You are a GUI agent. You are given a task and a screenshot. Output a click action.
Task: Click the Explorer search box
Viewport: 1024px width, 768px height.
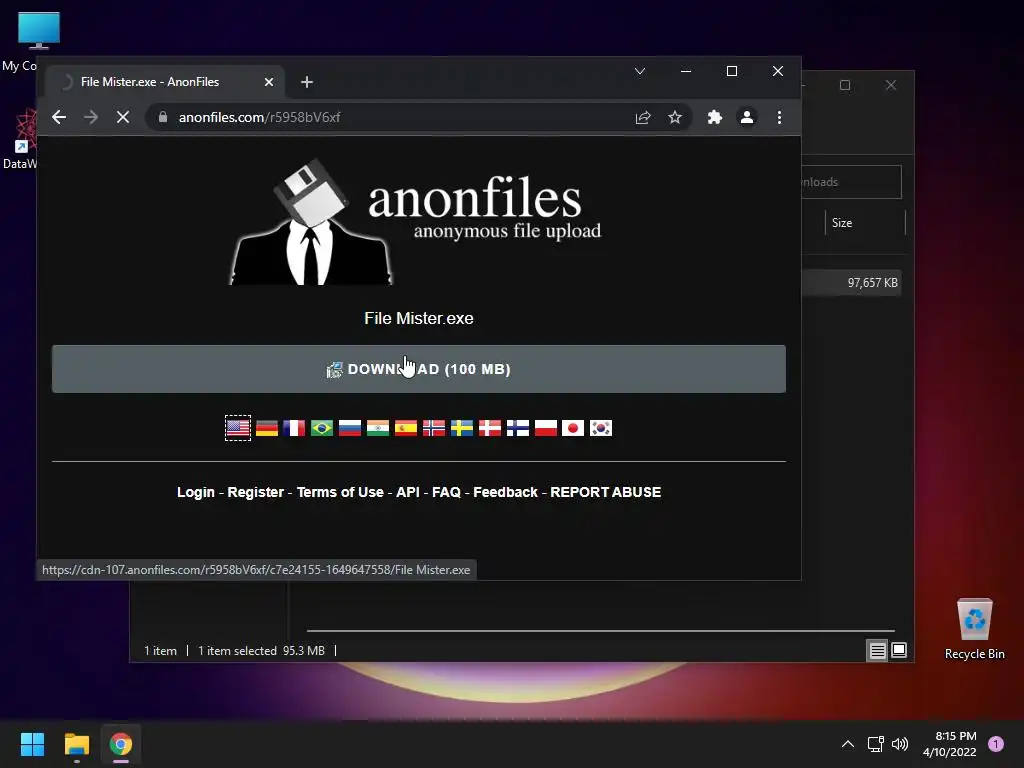(x=851, y=182)
